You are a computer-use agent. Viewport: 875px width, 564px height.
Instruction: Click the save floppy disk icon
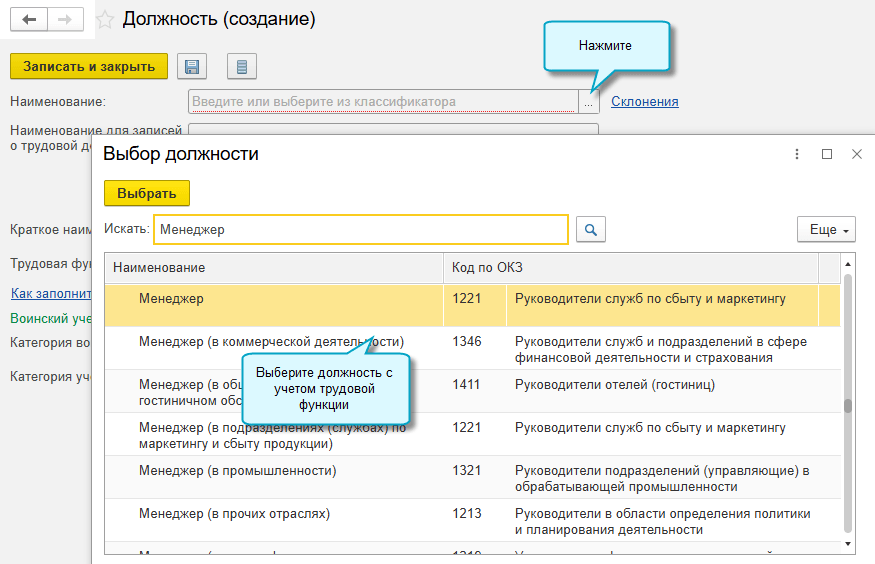point(192,67)
